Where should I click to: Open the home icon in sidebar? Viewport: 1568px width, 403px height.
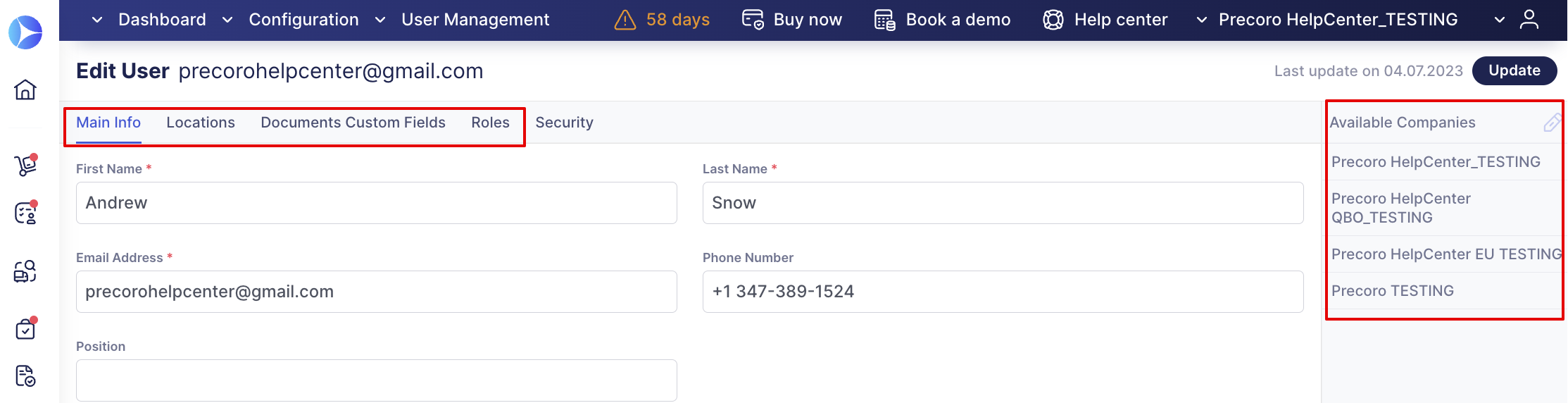pos(25,89)
